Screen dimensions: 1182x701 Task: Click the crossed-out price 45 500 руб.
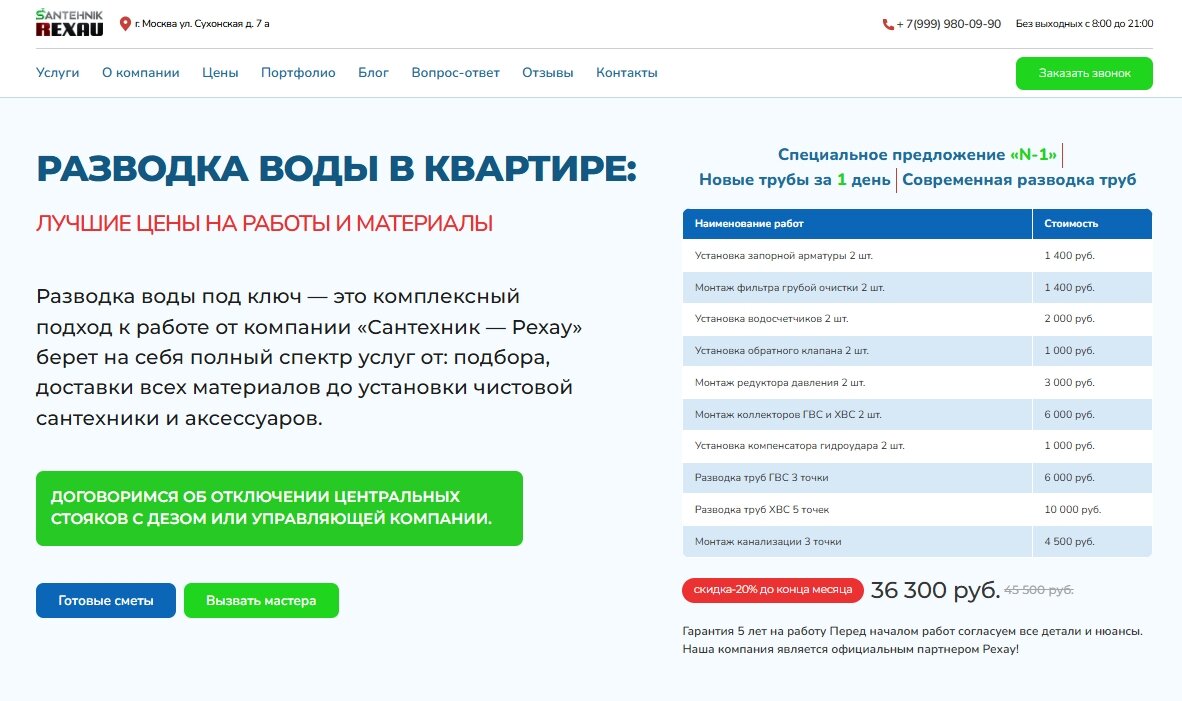1039,590
